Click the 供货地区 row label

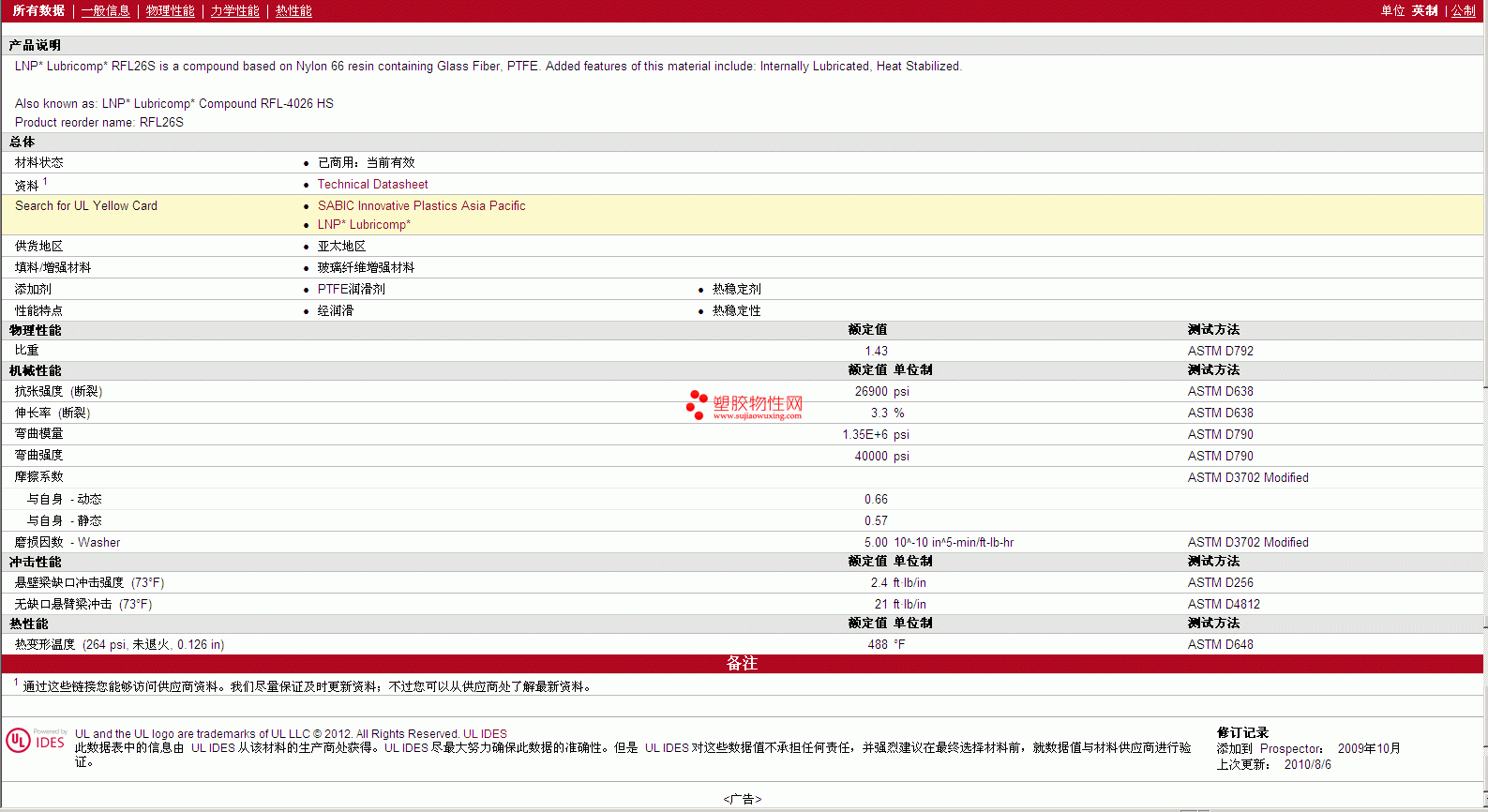tap(38, 247)
